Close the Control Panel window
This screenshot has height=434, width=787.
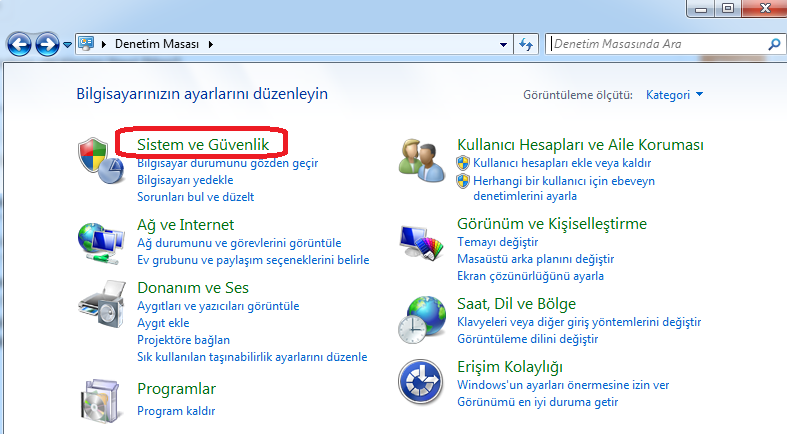(x=764, y=9)
